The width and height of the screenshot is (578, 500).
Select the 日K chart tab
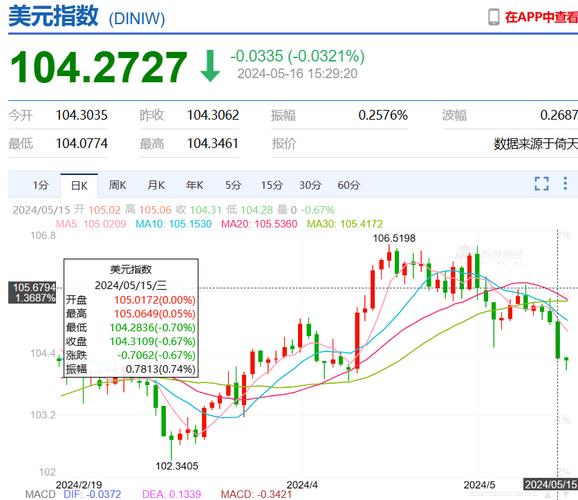click(x=79, y=185)
